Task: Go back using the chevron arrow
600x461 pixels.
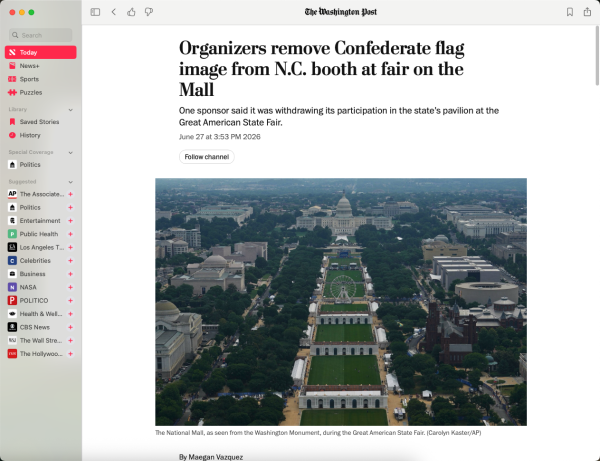Action: coord(114,12)
